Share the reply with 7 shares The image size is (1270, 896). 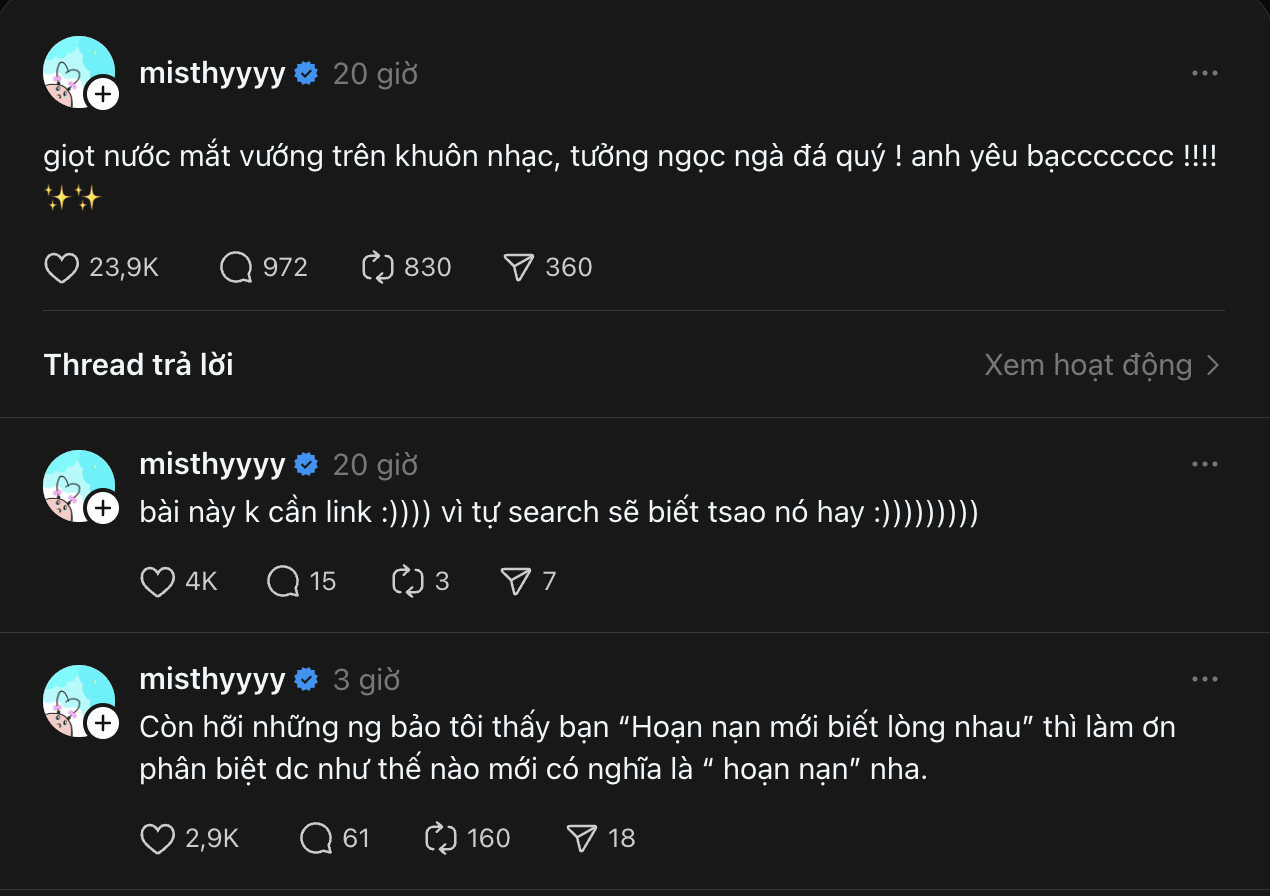click(516, 581)
